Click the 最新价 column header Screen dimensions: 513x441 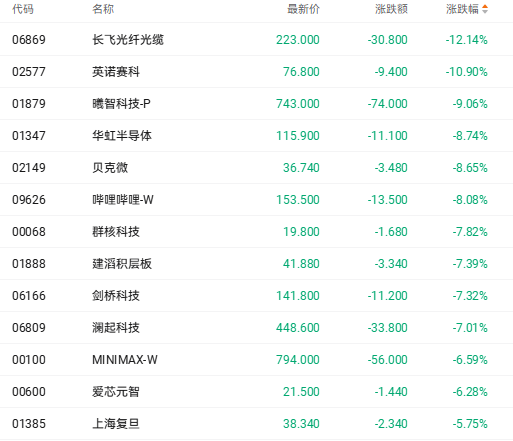click(x=303, y=9)
